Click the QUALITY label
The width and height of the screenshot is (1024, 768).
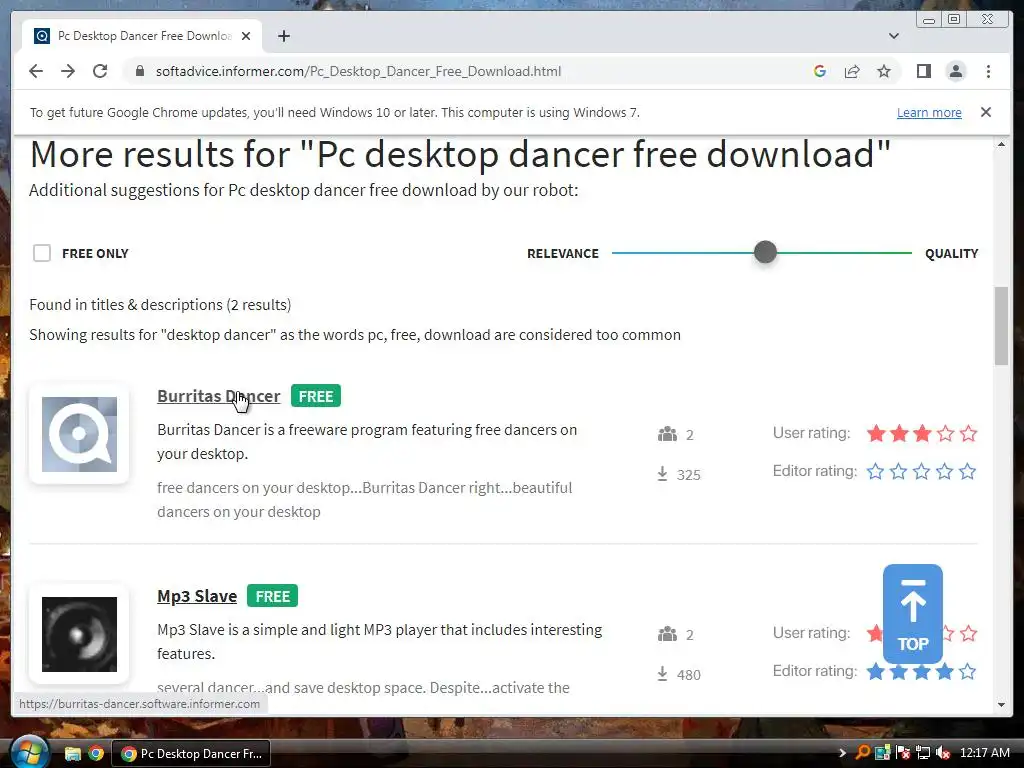[x=952, y=253]
